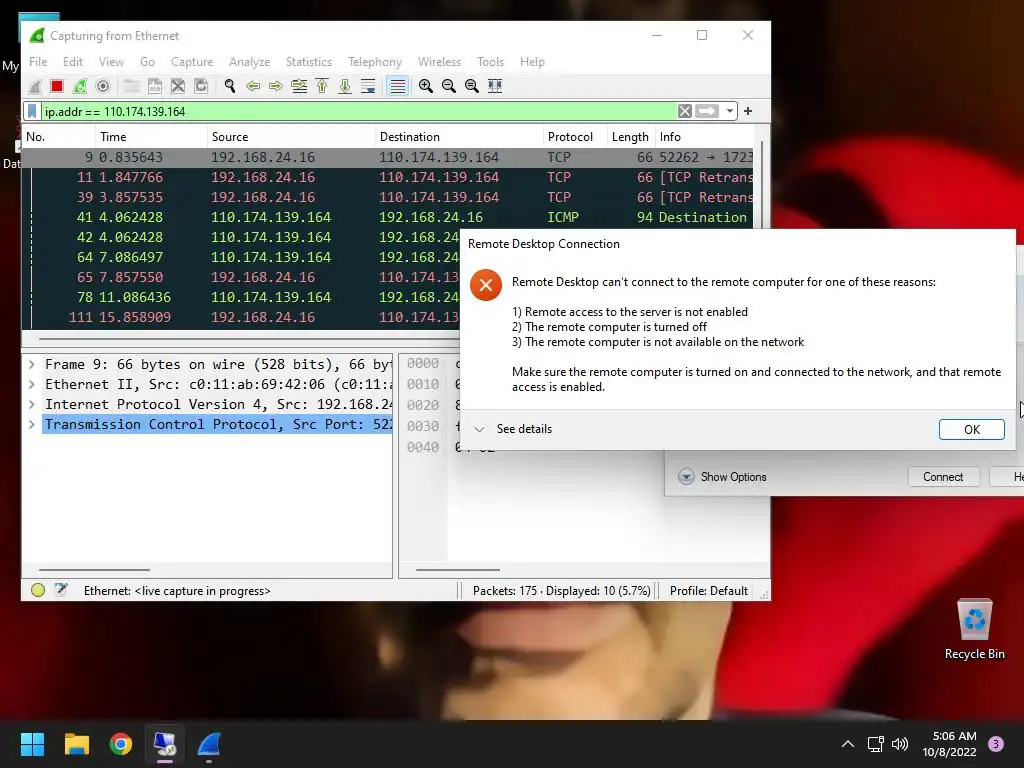Click the display filter bookmark icon
Image resolution: width=1024 pixels, height=768 pixels.
pyautogui.click(x=32, y=111)
